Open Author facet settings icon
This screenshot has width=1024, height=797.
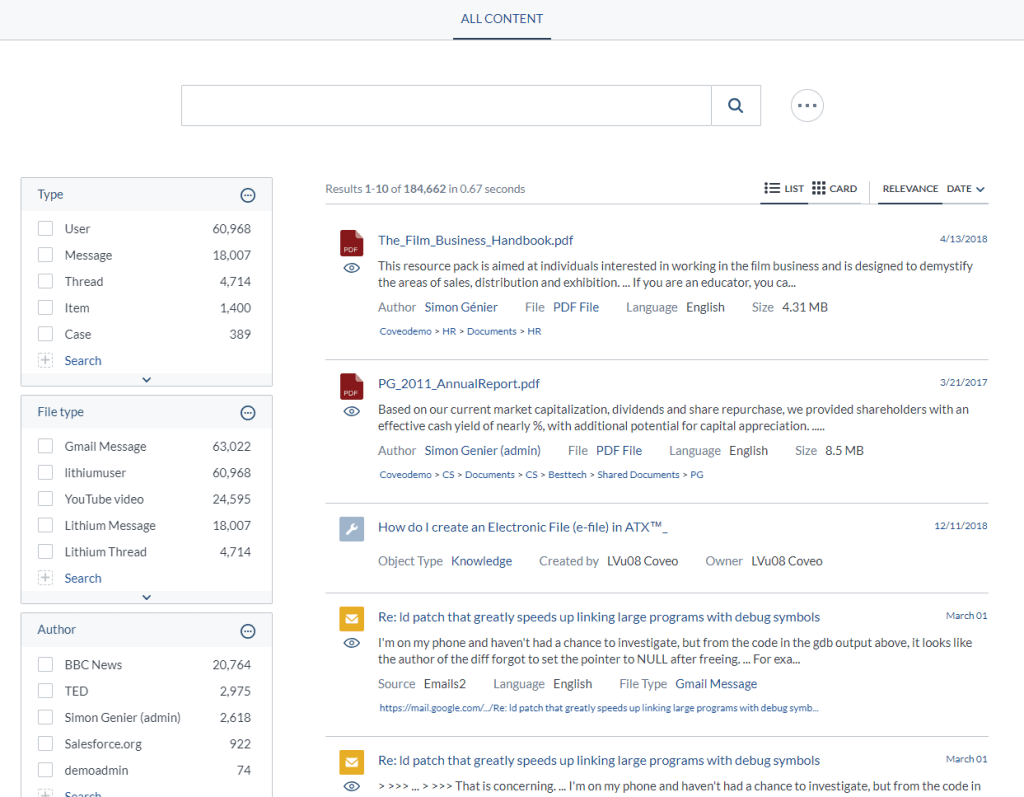coord(247,630)
